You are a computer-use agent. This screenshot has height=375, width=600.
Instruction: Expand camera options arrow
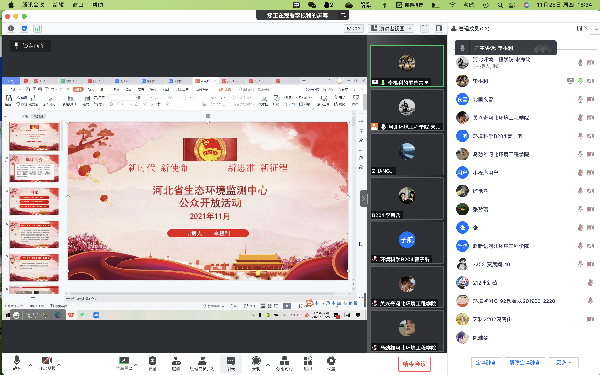tap(59, 365)
